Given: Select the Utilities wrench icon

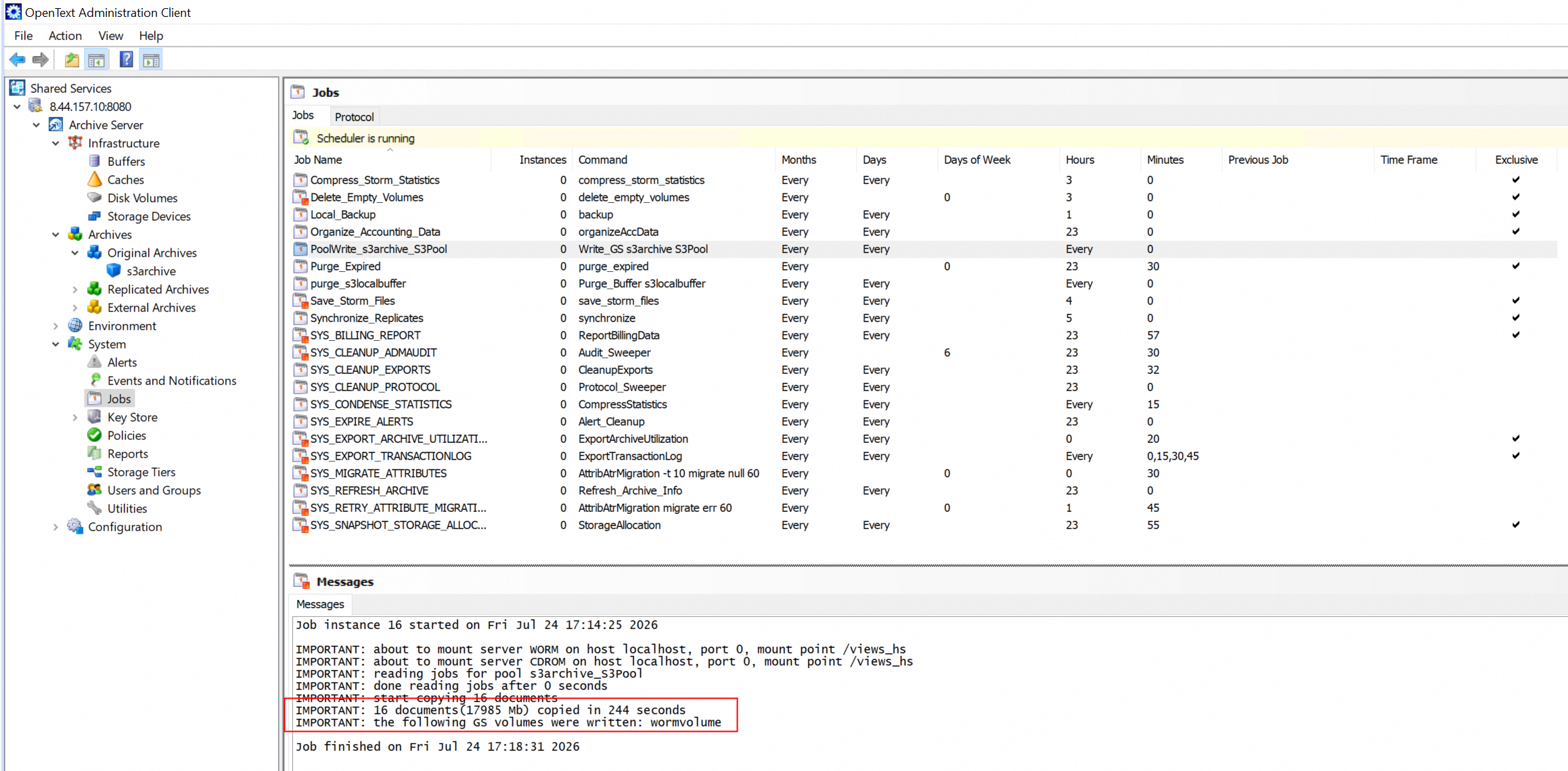Looking at the screenshot, I should tap(95, 509).
